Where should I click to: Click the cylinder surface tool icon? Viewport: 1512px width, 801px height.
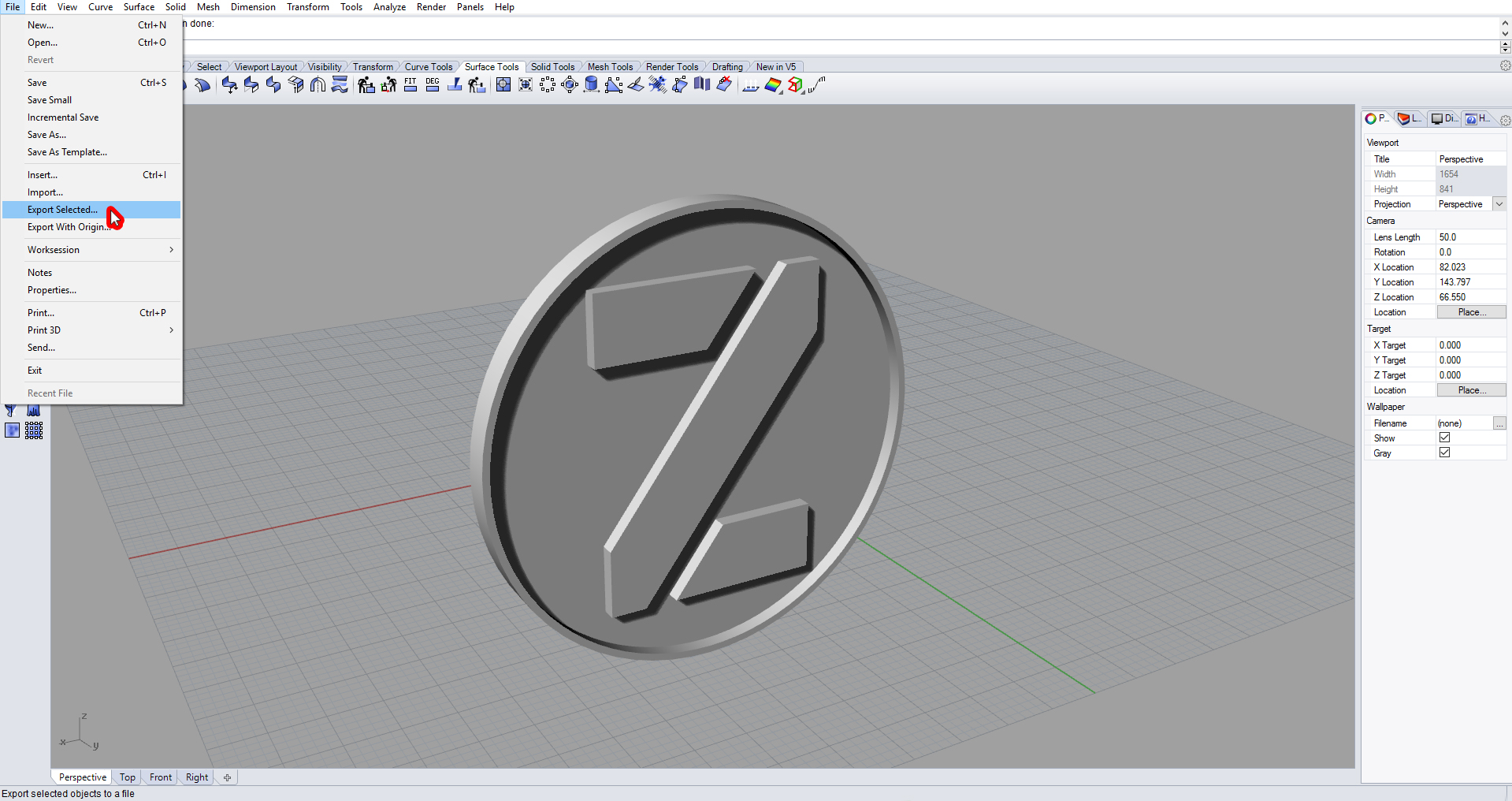pos(591,84)
